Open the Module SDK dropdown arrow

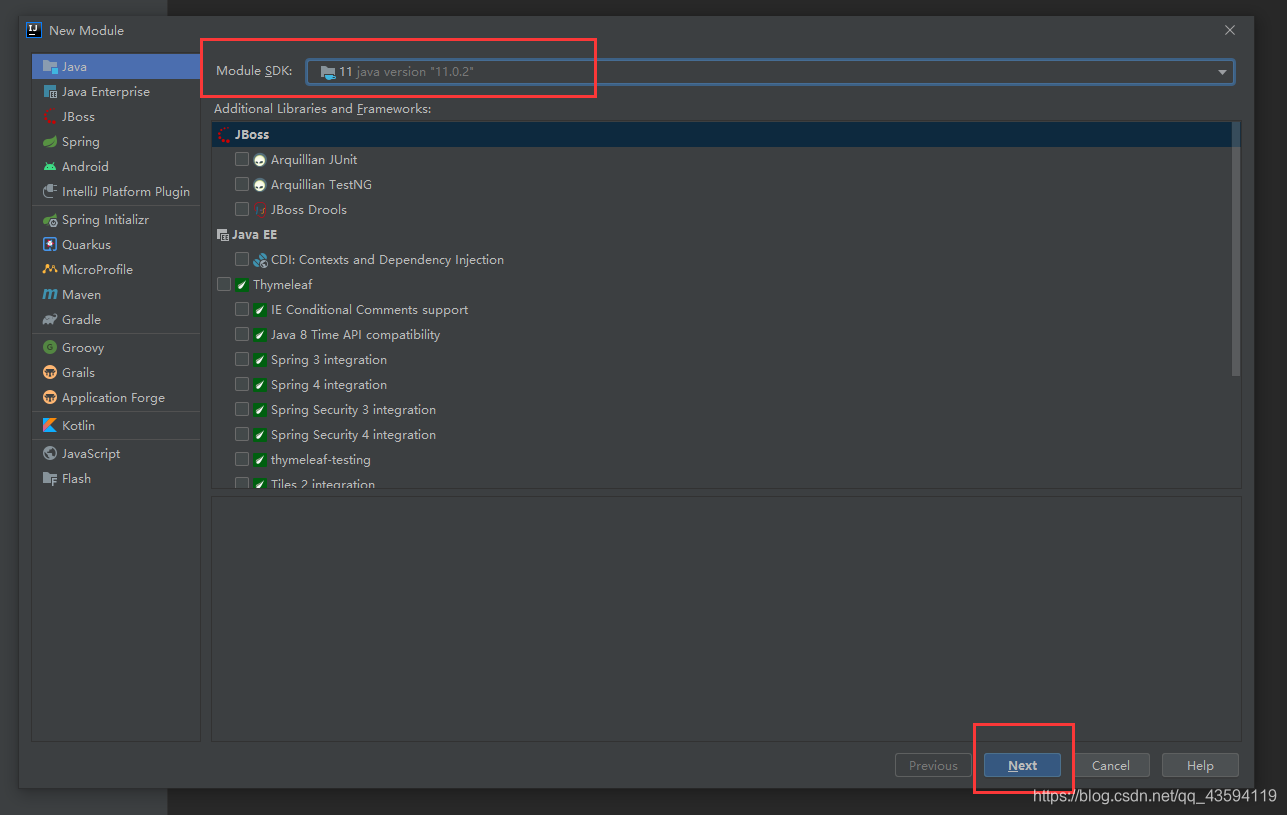point(1222,72)
